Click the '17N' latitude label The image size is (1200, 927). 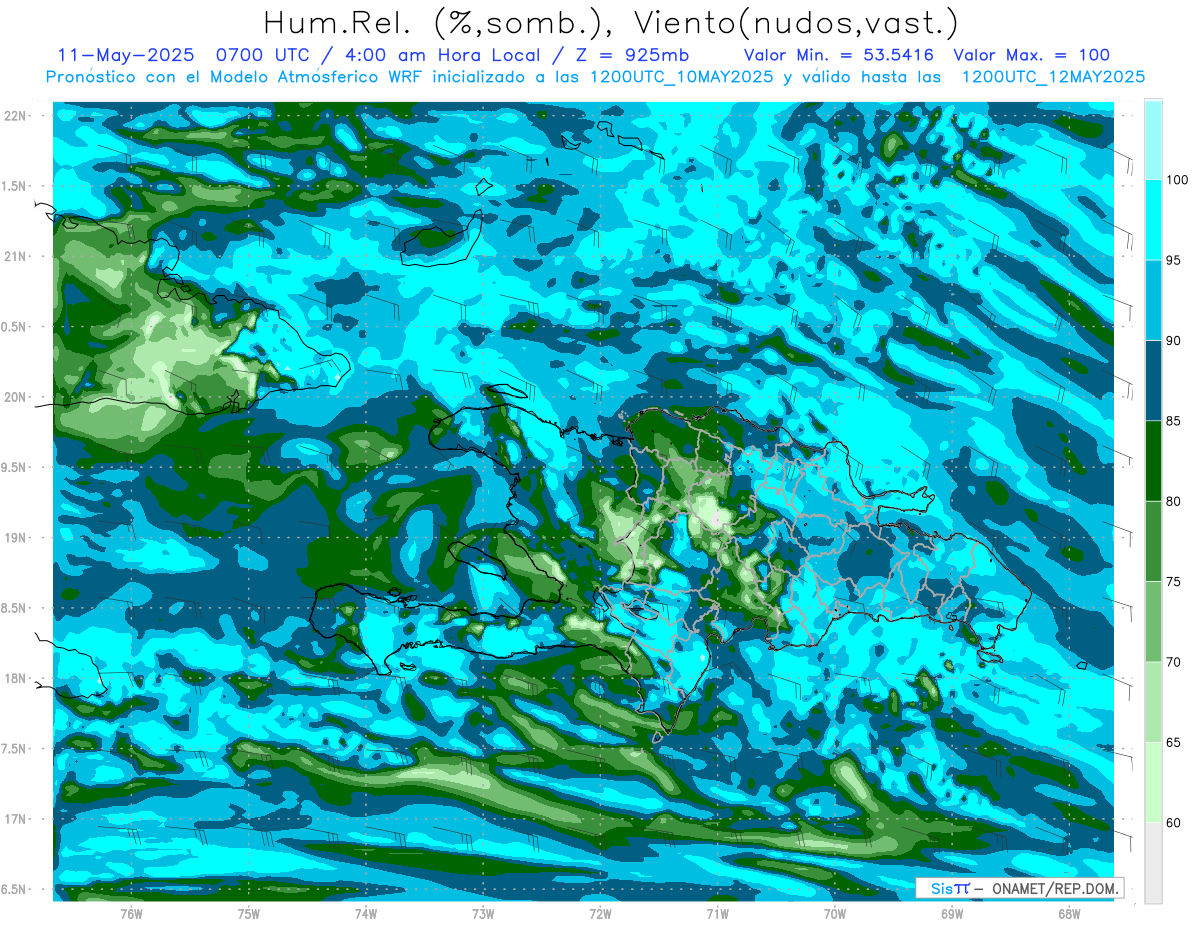(x=15, y=819)
